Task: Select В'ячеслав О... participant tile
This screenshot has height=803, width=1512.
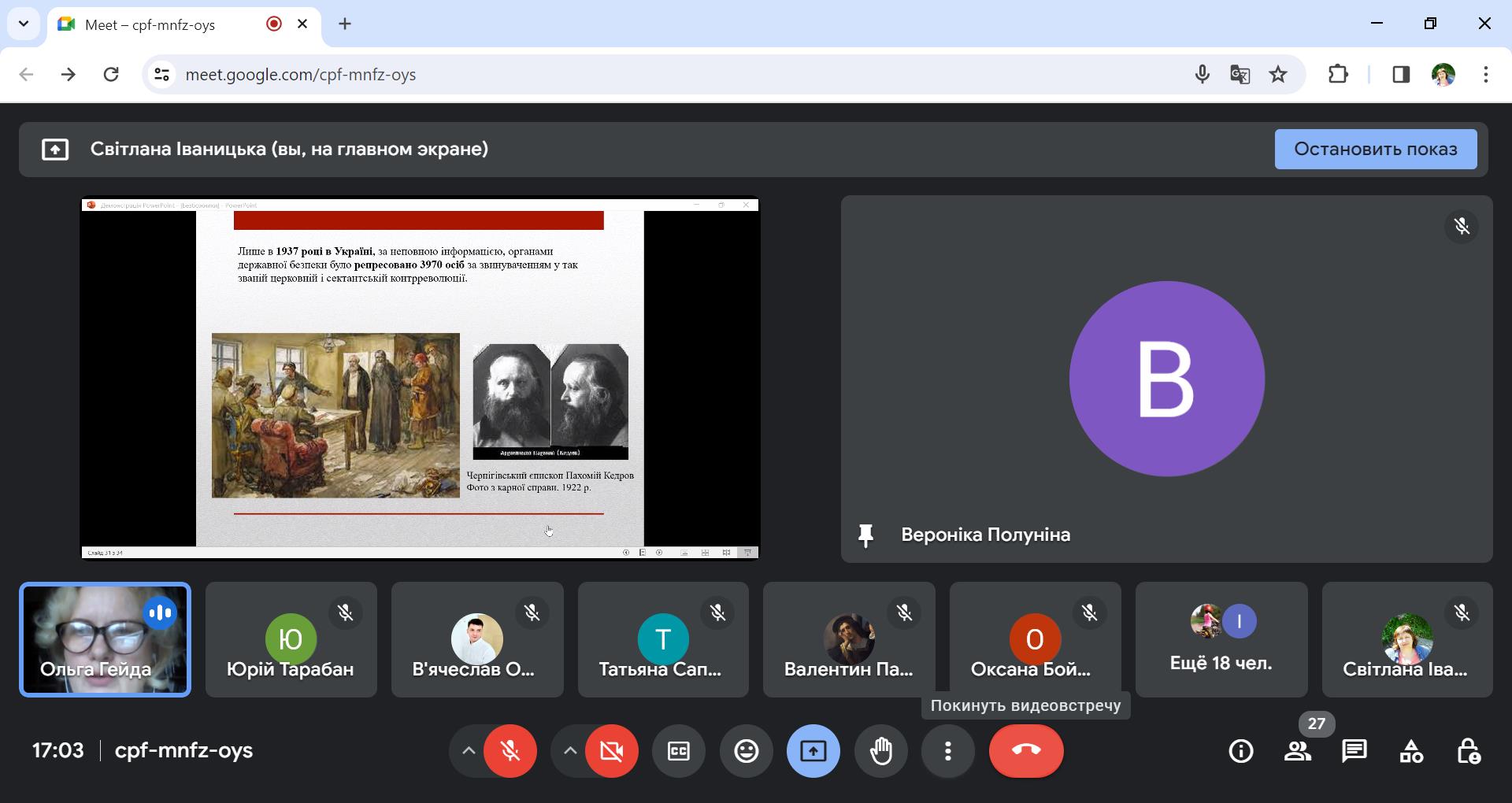Action: pyautogui.click(x=477, y=639)
